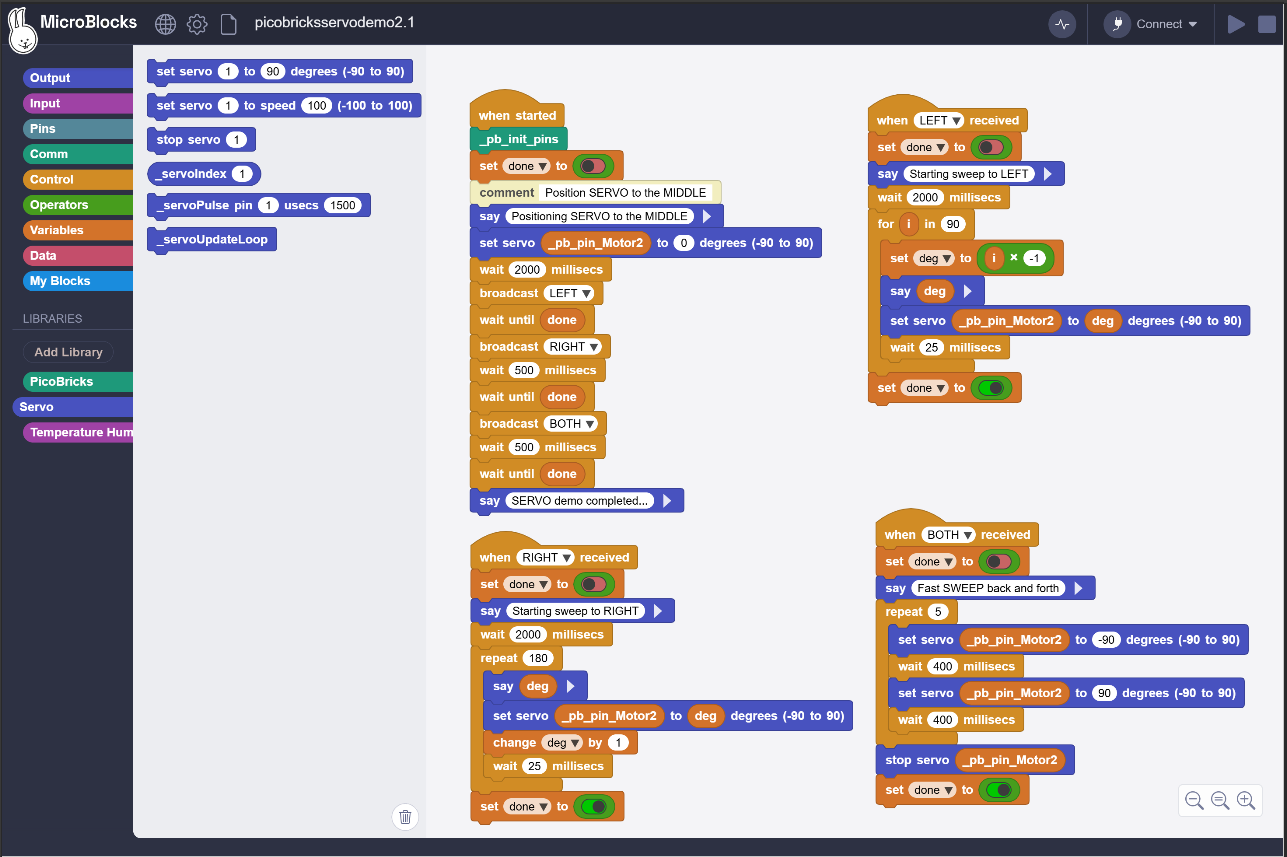Select the Data category
This screenshot has width=1287, height=857.
coord(78,256)
